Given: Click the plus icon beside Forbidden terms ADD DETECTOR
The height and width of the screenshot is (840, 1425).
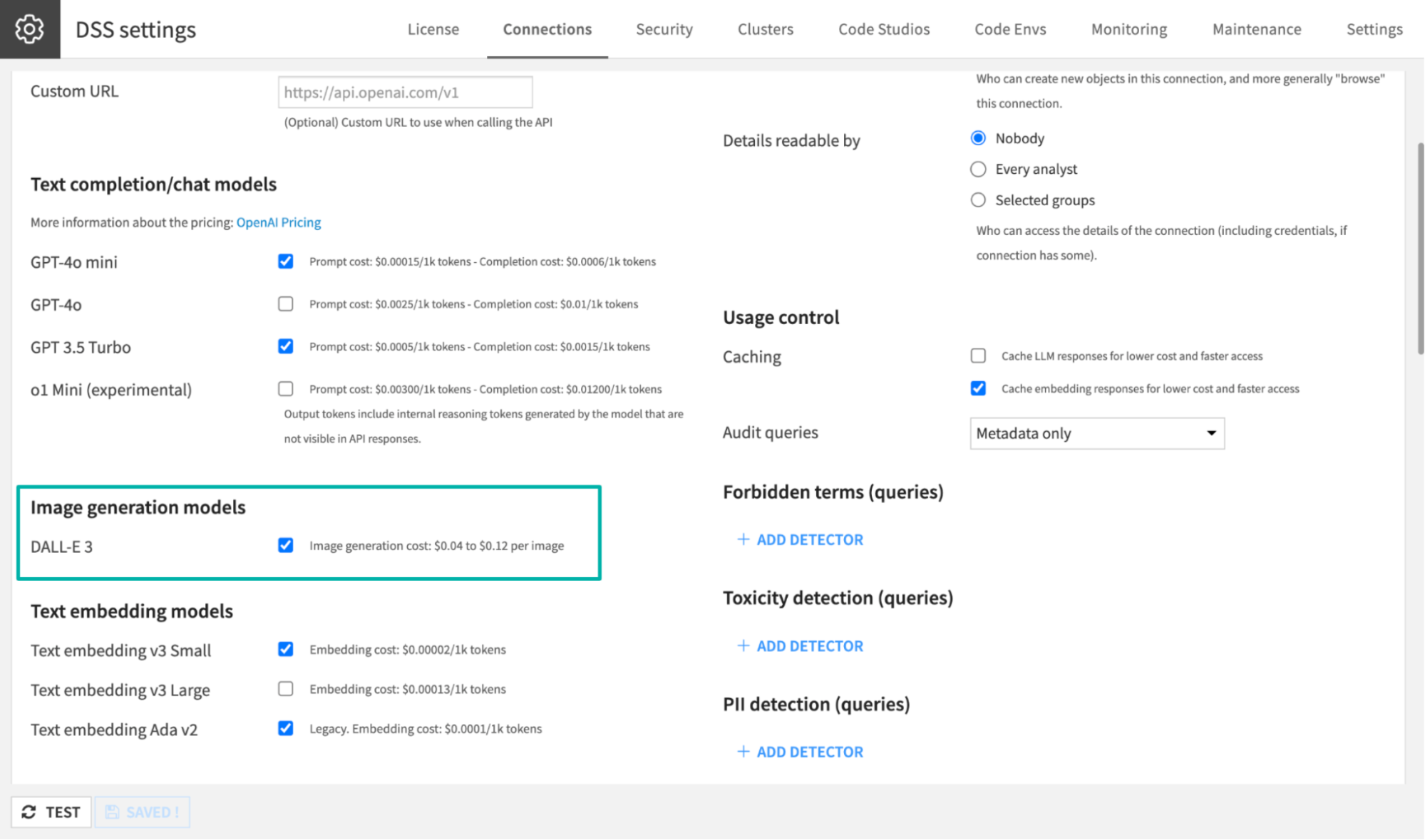Looking at the screenshot, I should click(x=743, y=539).
